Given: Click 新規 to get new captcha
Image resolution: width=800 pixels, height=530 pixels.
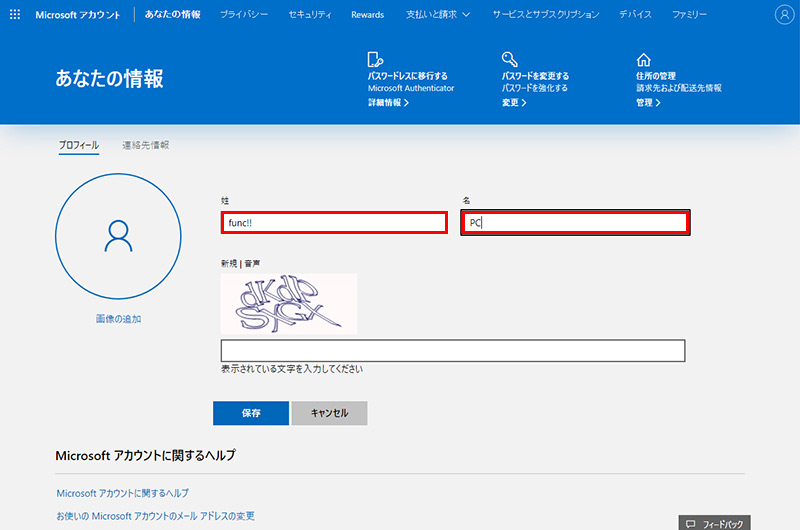Looking at the screenshot, I should 229,263.
